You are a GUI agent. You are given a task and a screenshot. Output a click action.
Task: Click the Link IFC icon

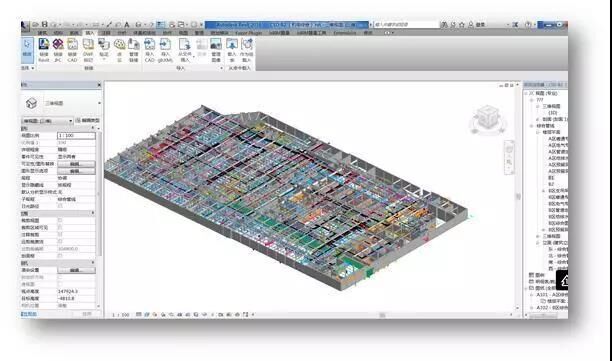[x=58, y=50]
